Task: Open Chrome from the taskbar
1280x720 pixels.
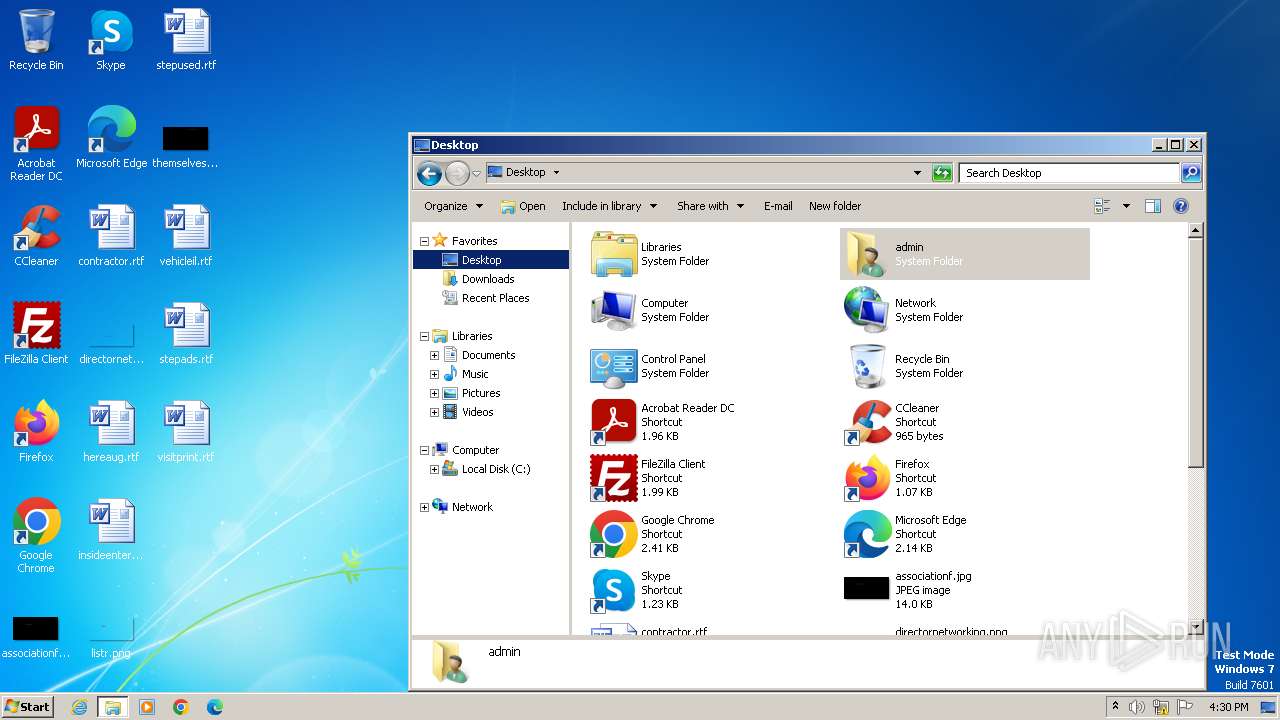Action: click(181, 707)
